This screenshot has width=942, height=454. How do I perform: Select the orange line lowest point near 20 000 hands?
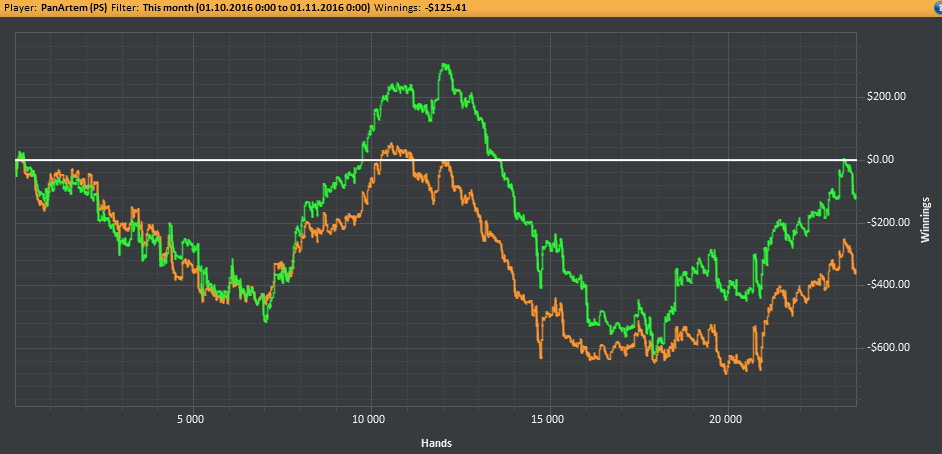726,372
